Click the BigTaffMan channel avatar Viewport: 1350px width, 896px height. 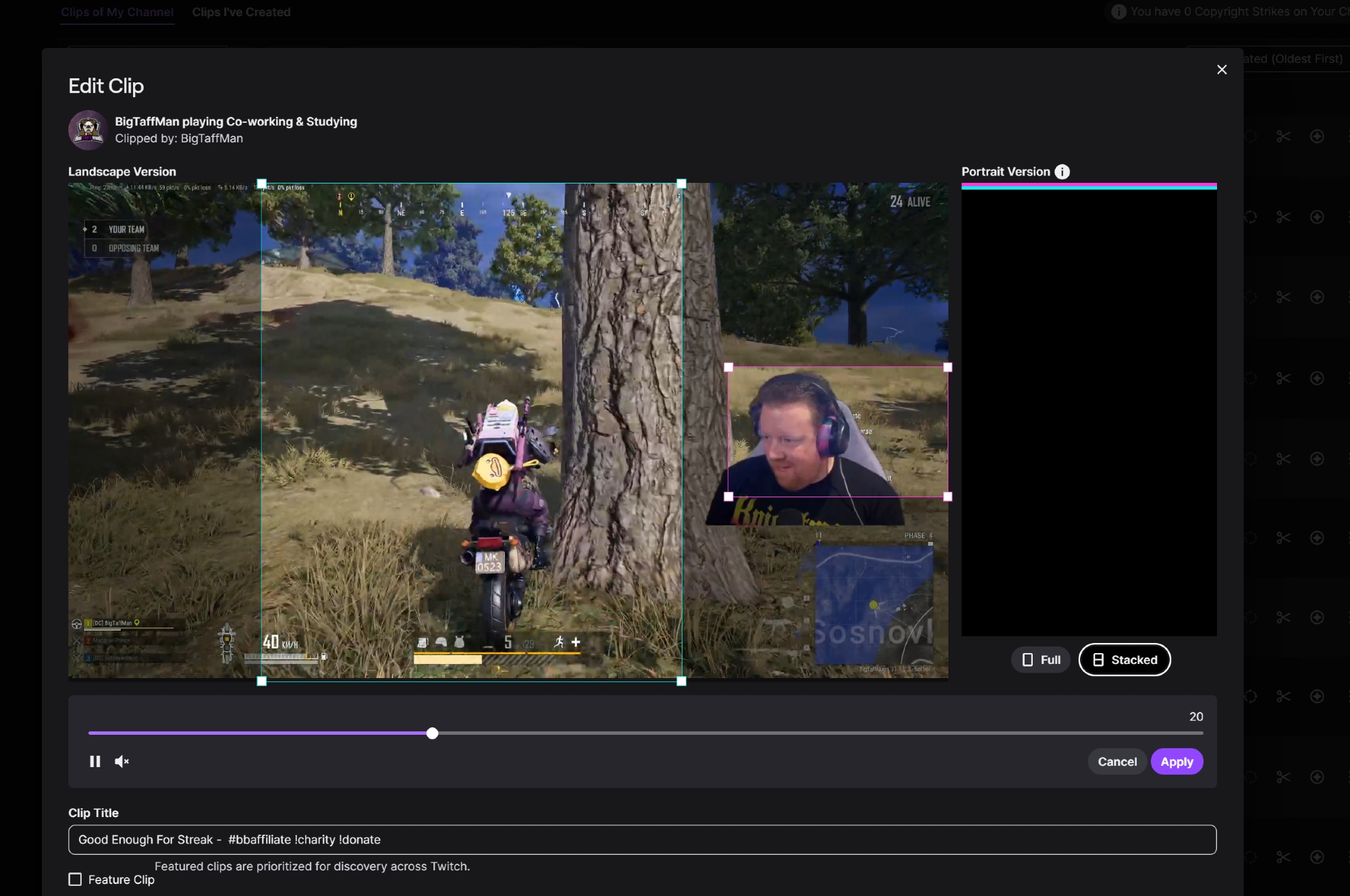pyautogui.click(x=88, y=130)
